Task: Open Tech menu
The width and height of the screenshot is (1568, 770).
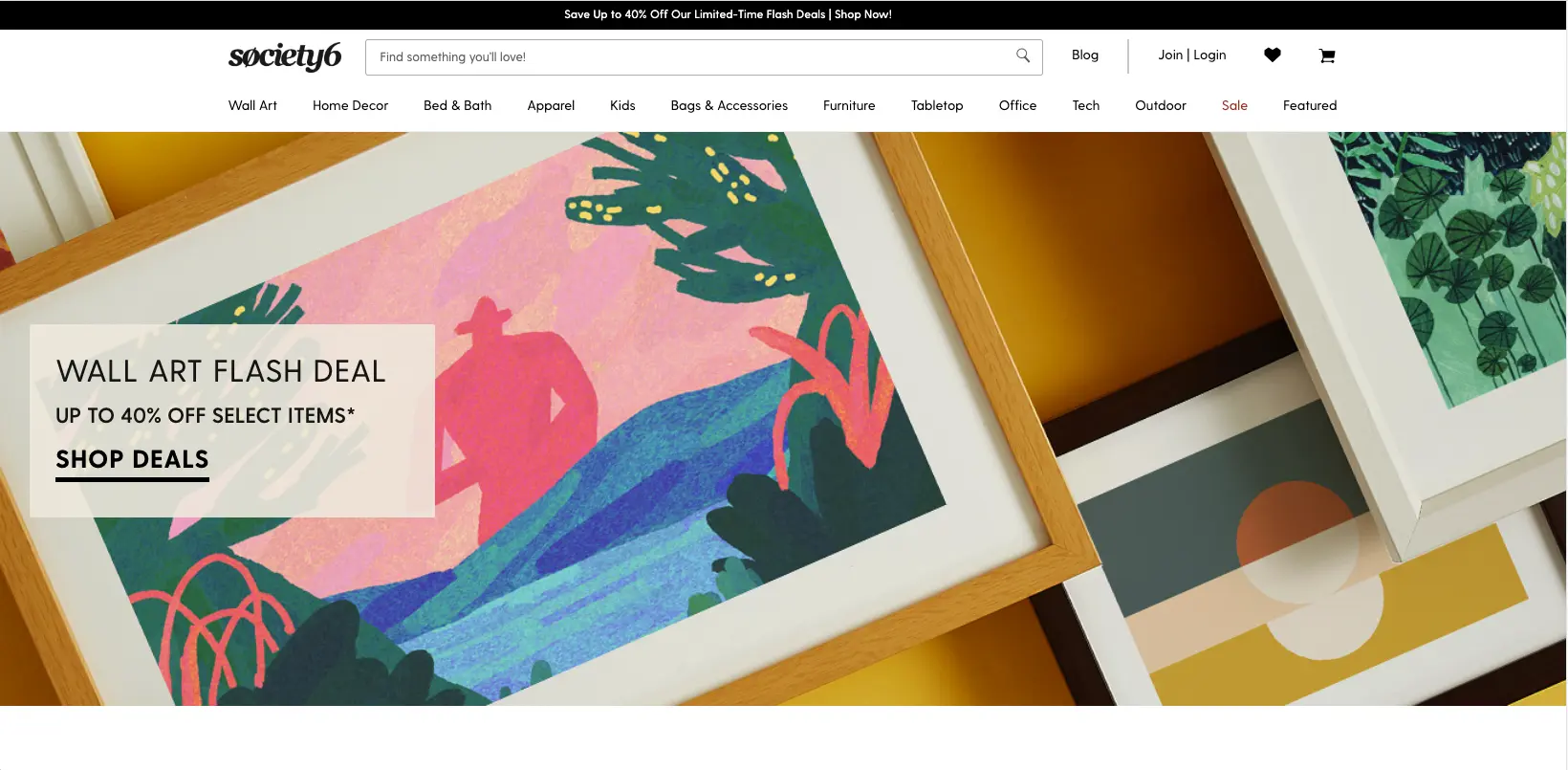Action: (1086, 105)
